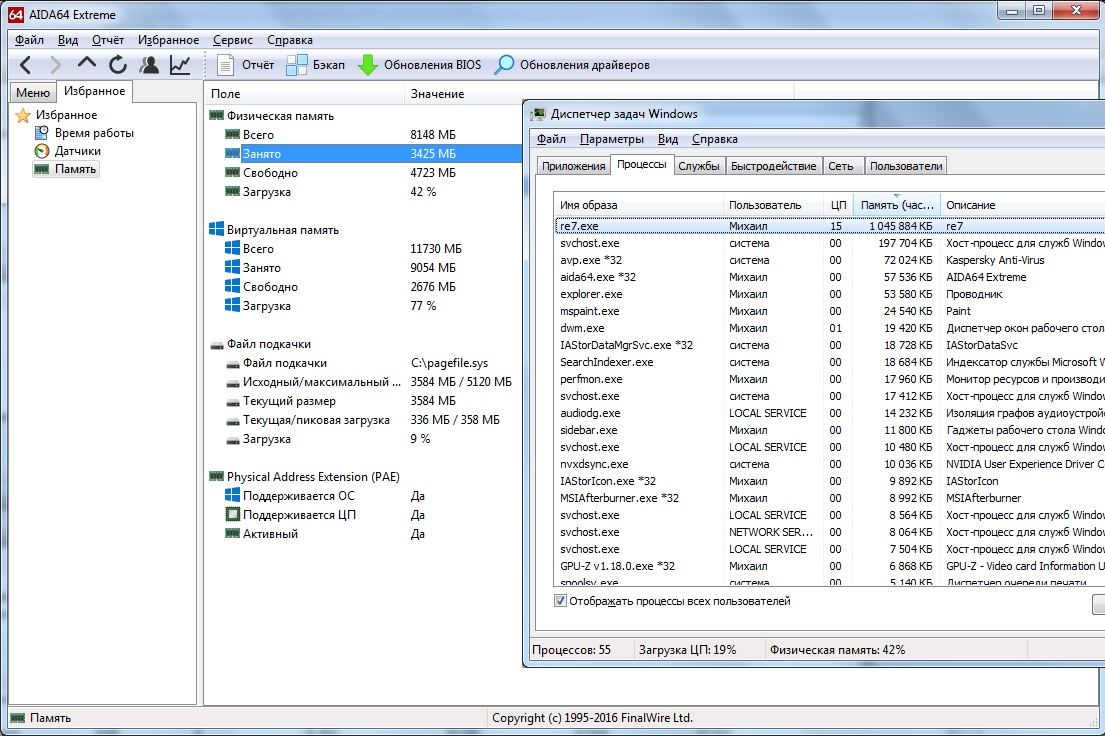Click the Бэкап toolbar button
Screen dimensions: 1105x736
pyautogui.click(x=316, y=65)
